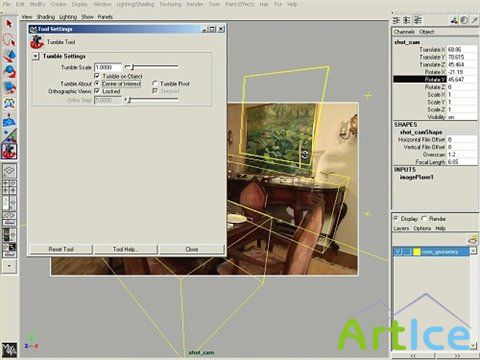The width and height of the screenshot is (480, 360).
Task: Click the layer display type box beside V
Action: pos(407,252)
